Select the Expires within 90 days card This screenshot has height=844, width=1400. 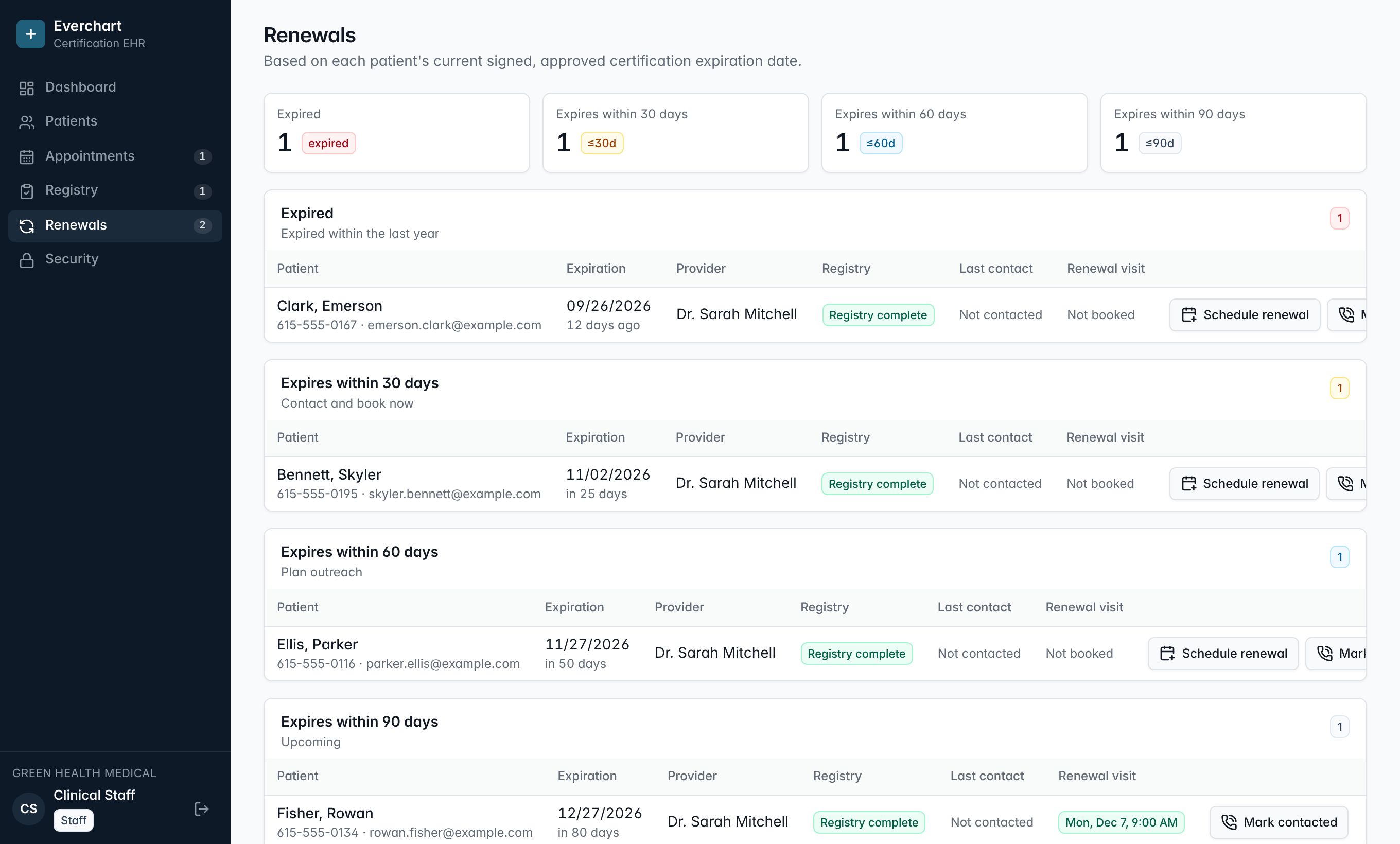1234,133
